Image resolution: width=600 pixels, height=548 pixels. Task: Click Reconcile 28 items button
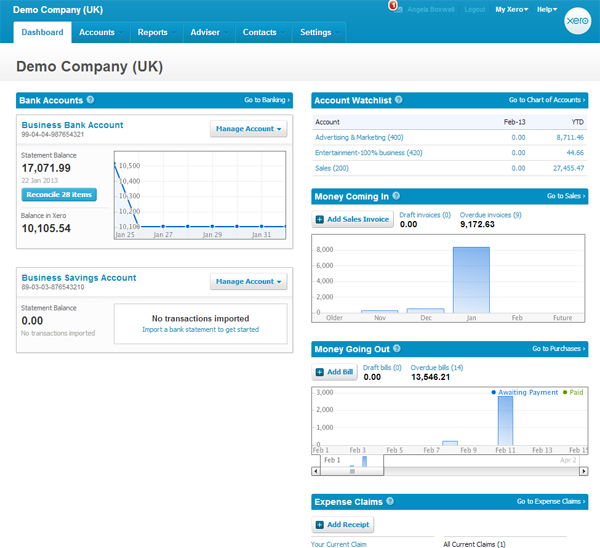(59, 194)
